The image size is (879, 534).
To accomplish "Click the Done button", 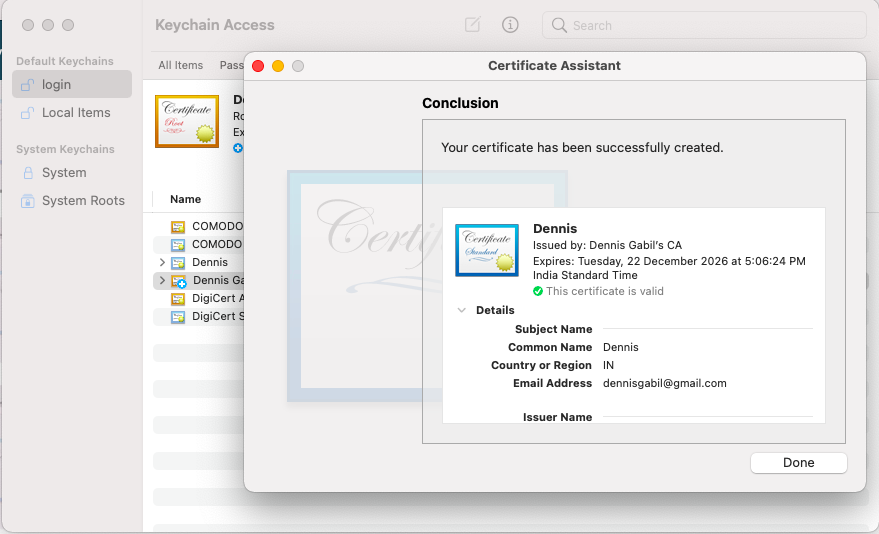I will coord(798,463).
